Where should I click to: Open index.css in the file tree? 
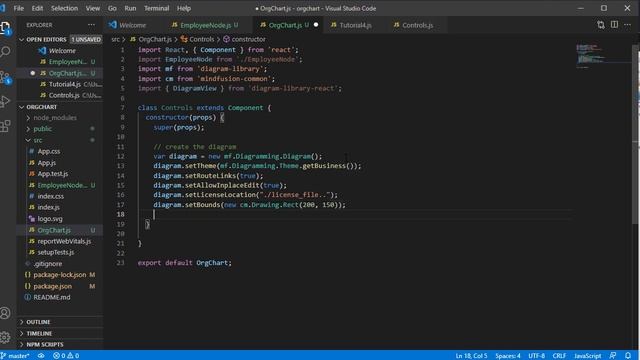(51, 196)
